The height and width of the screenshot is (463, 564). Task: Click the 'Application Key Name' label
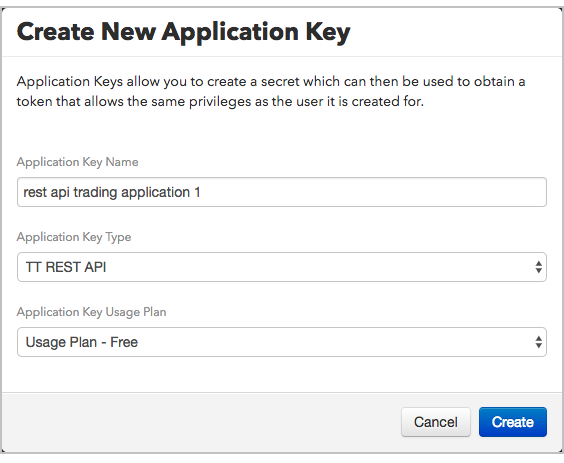[77, 162]
